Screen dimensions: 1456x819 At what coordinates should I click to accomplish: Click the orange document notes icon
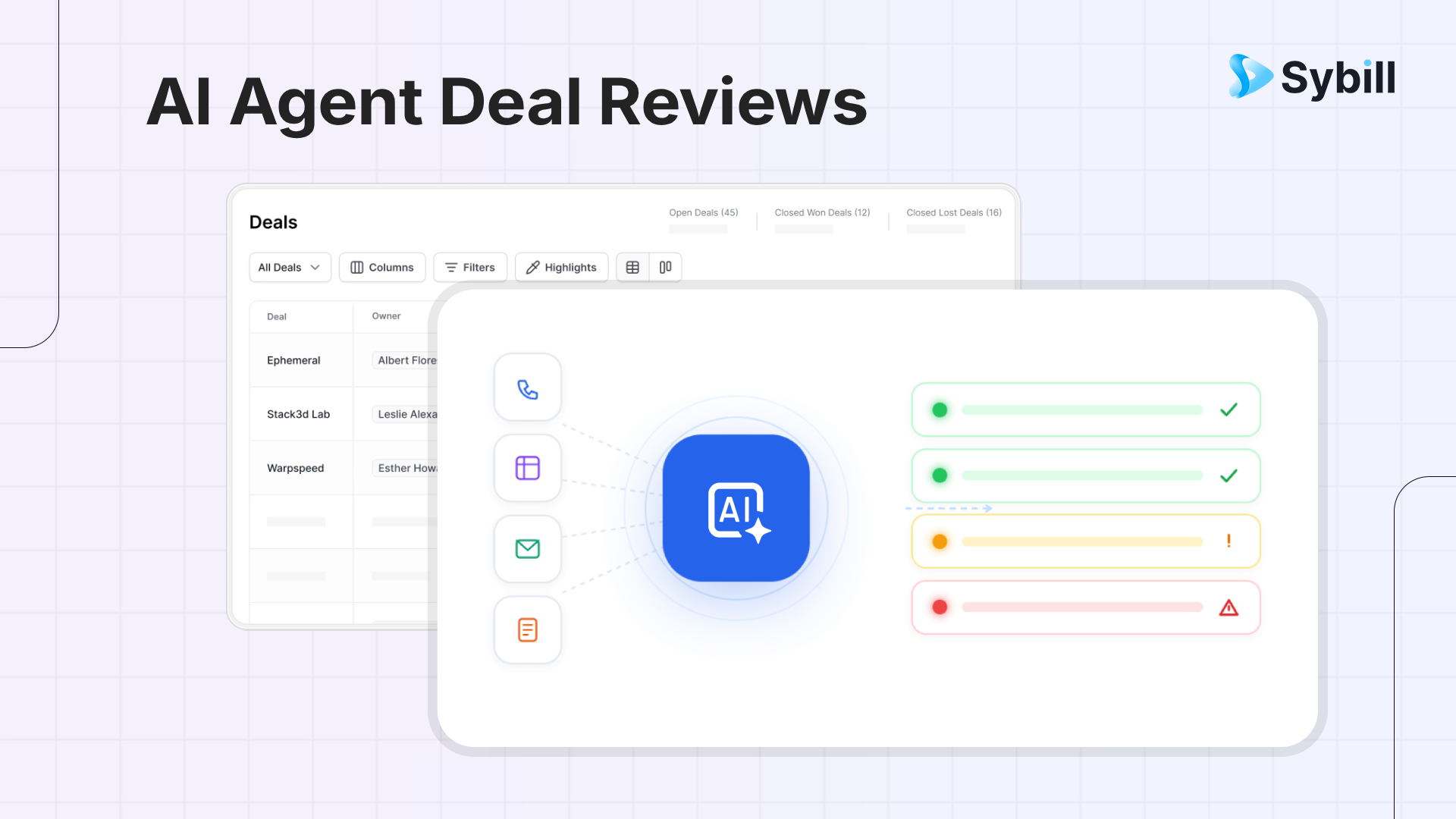528,629
